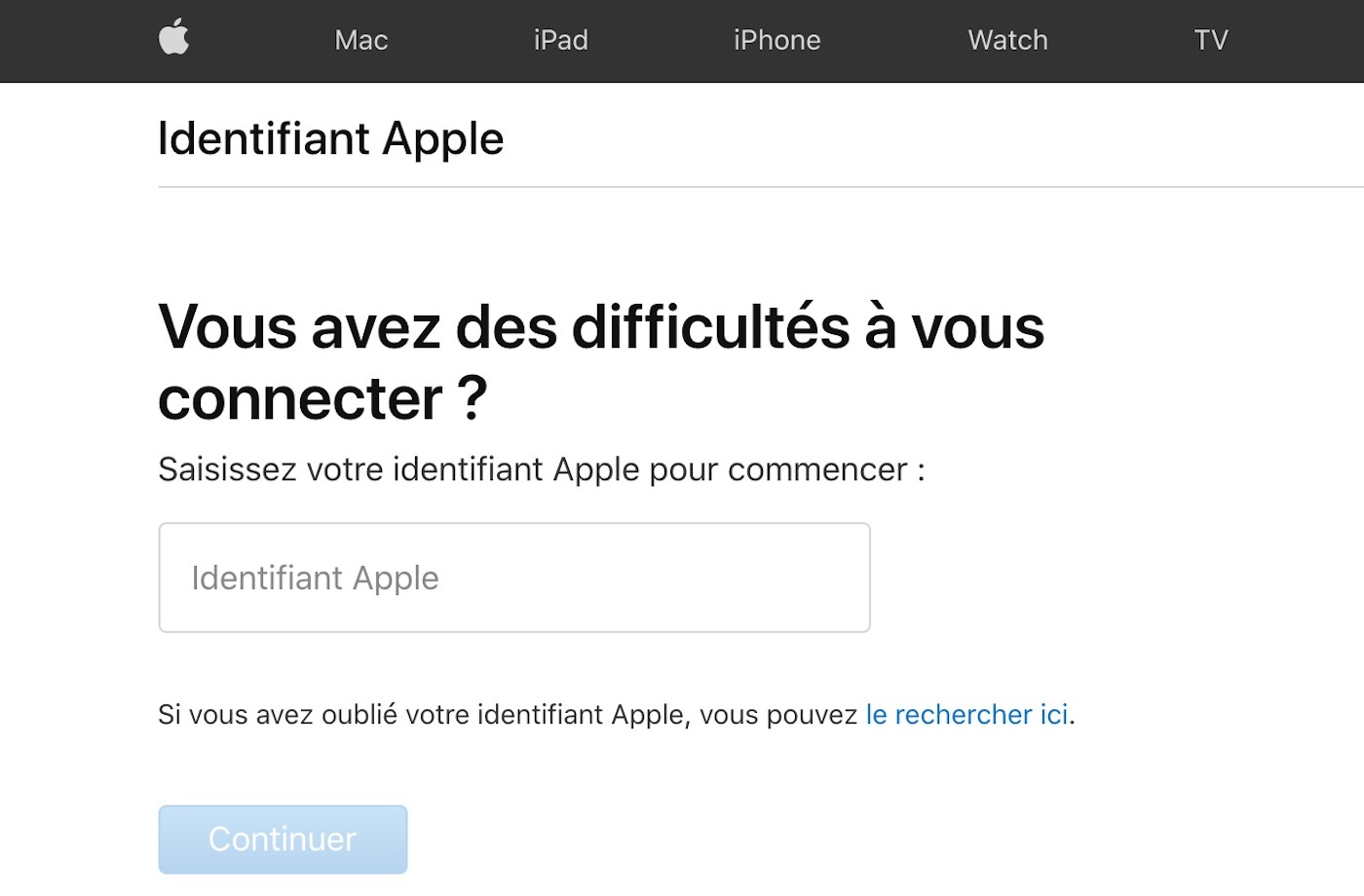
Task: Click the Apple logo icon
Action: (x=173, y=39)
